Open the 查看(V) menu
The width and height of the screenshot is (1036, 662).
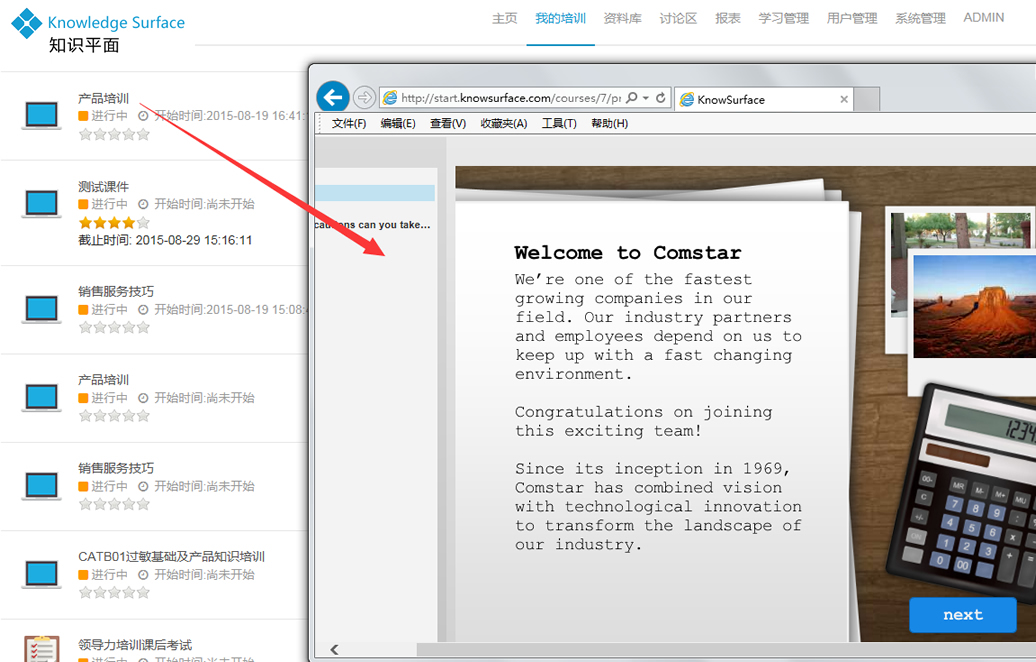[x=448, y=124]
